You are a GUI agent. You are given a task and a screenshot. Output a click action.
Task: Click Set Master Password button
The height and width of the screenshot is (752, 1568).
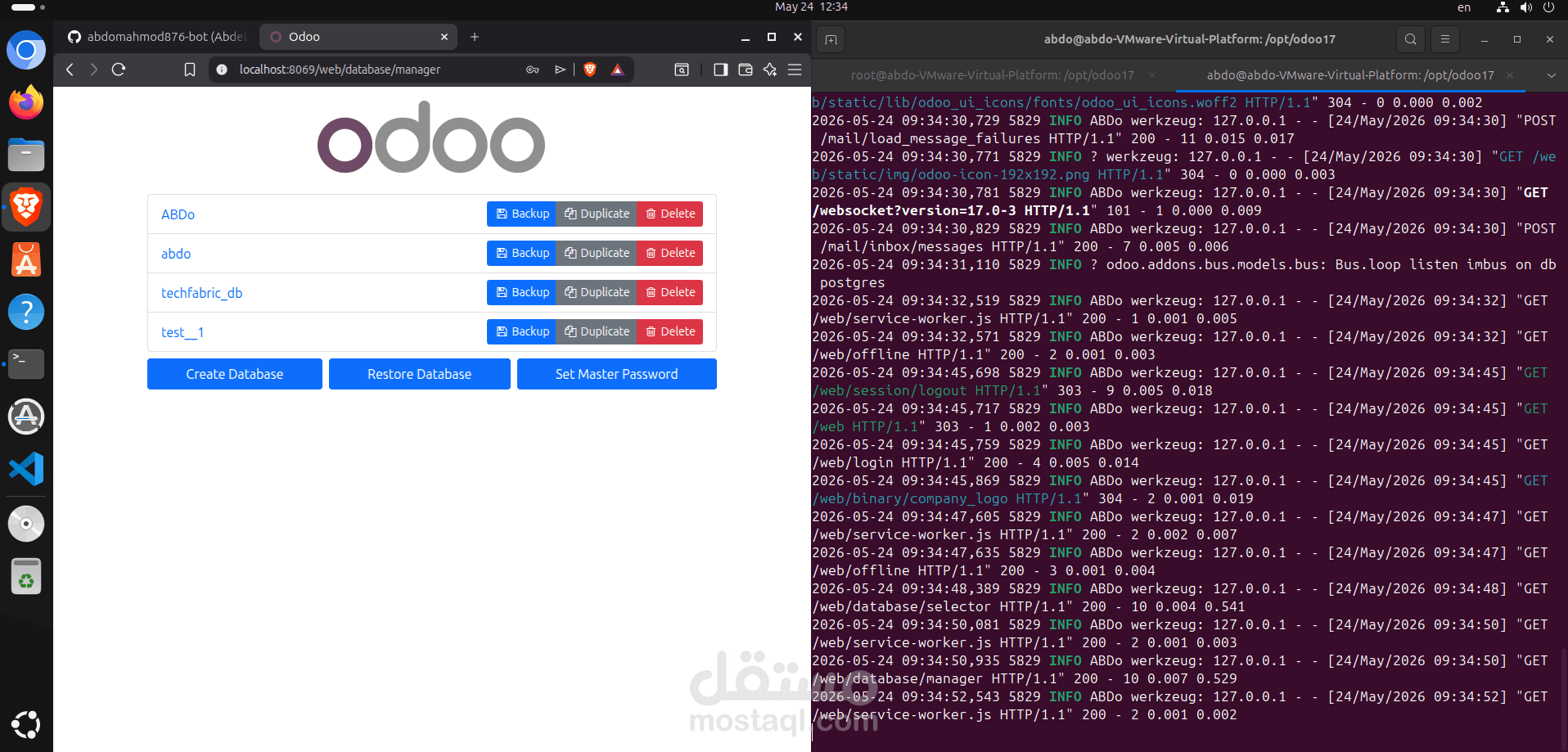(x=617, y=374)
